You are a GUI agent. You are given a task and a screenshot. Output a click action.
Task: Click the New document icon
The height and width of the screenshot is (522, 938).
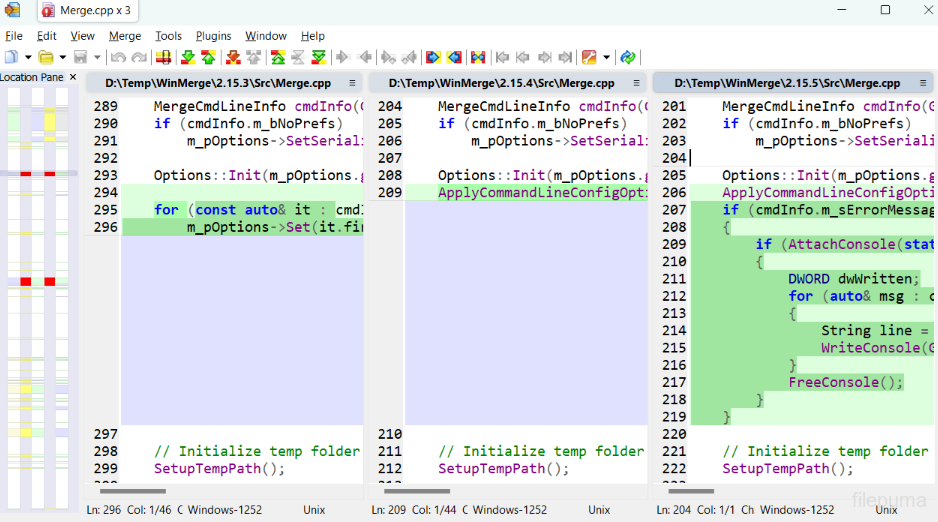coord(11,58)
